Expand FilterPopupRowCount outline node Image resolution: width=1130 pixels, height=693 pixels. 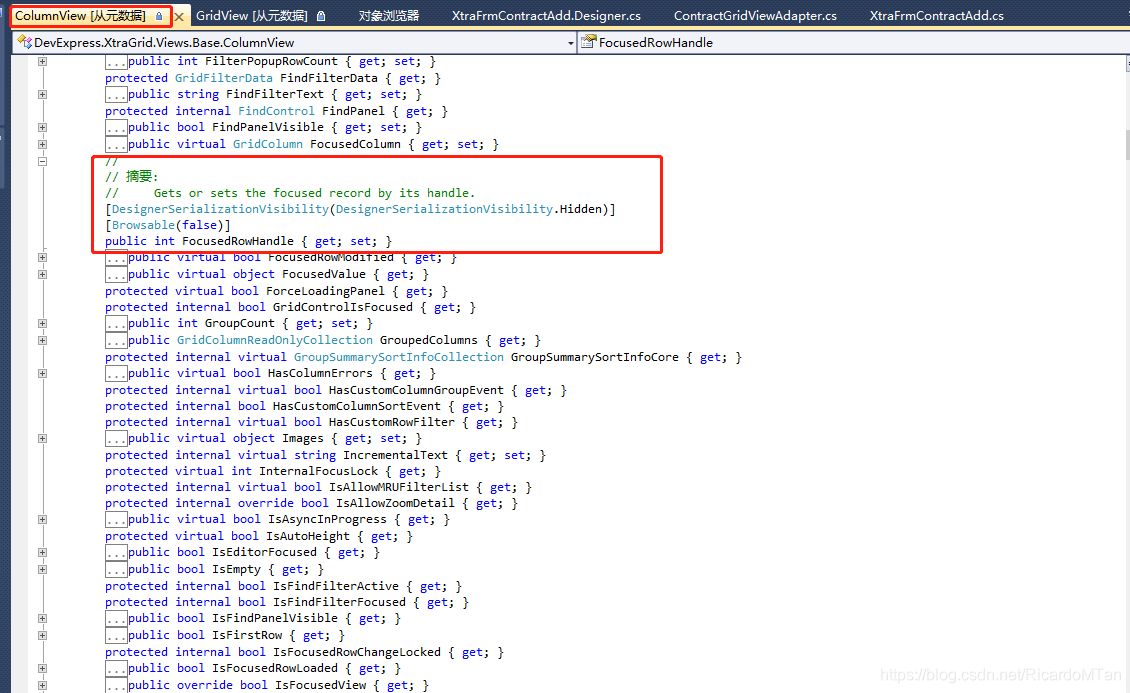click(43, 61)
